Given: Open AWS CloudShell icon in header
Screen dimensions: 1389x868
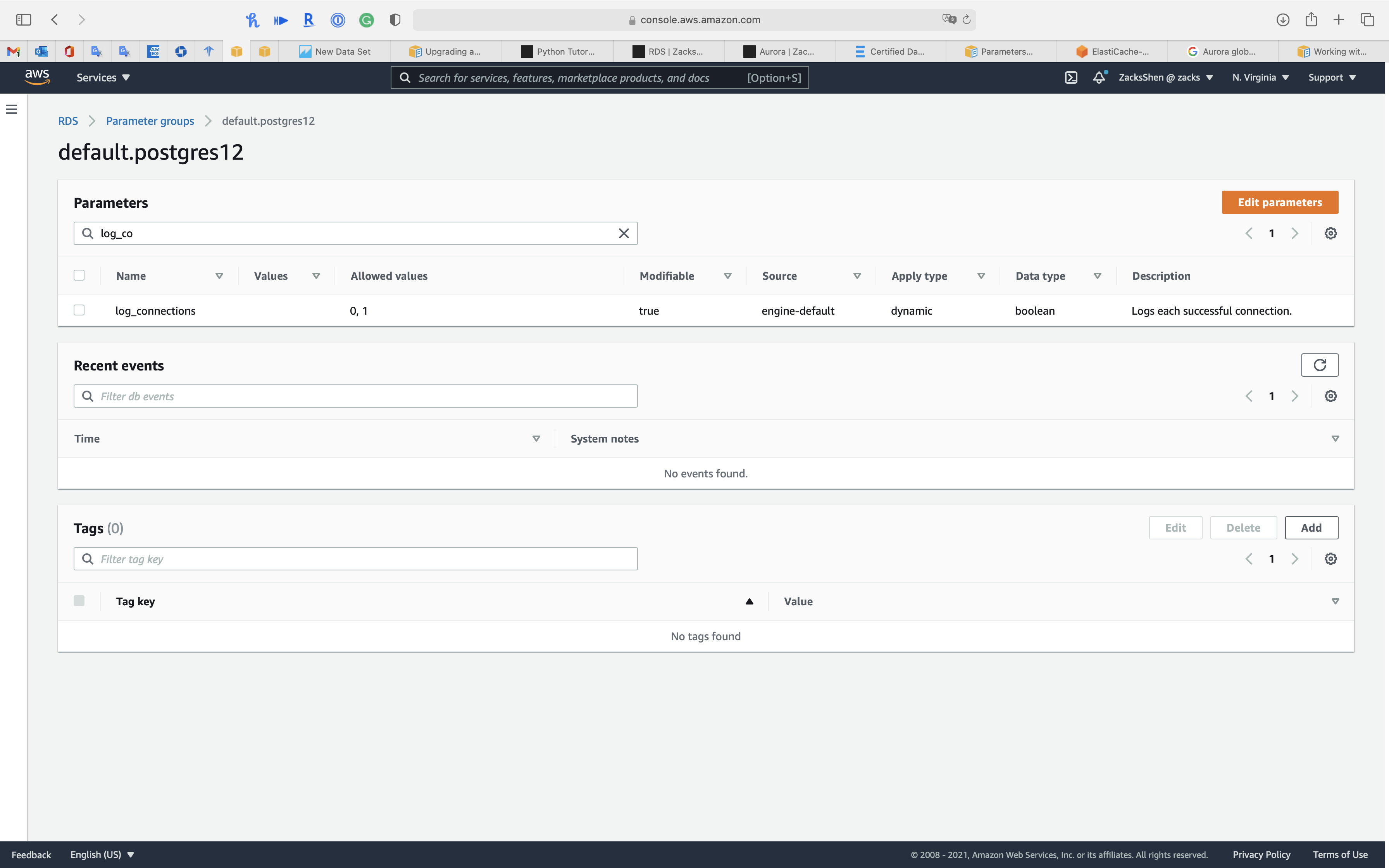Looking at the screenshot, I should tap(1071, 77).
